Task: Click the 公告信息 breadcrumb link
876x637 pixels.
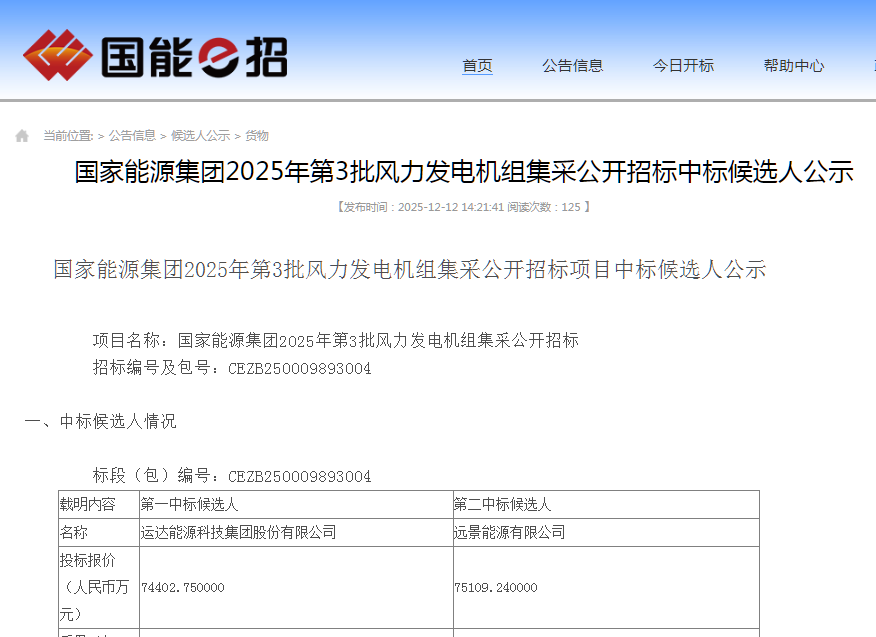Action: pyautogui.click(x=132, y=136)
